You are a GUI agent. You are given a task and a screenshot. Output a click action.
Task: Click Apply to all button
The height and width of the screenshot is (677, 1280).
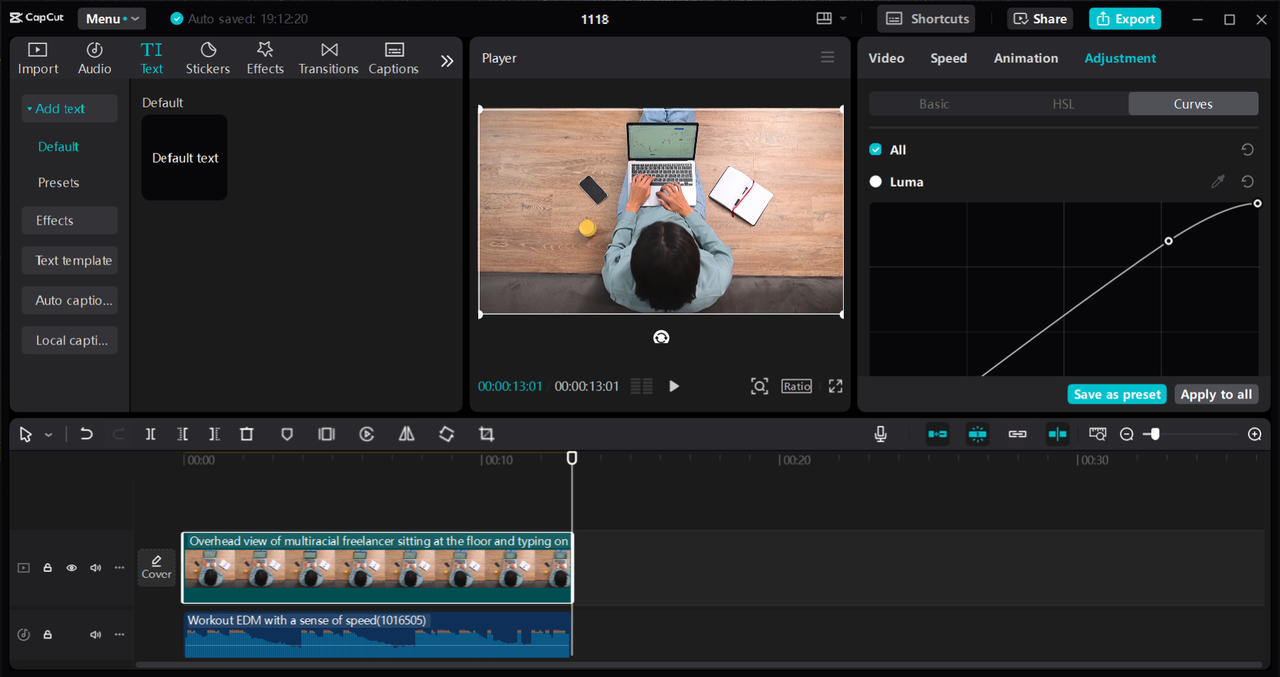coord(1216,394)
